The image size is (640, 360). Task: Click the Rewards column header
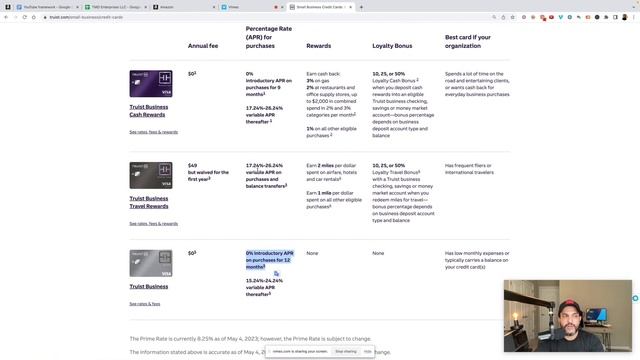coord(318,46)
